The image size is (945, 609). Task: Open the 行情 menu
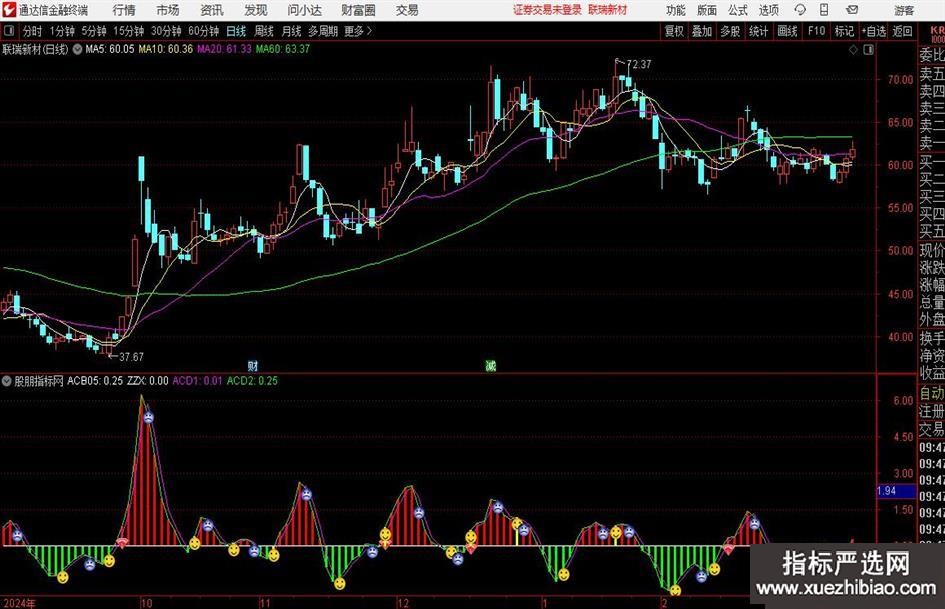(124, 10)
